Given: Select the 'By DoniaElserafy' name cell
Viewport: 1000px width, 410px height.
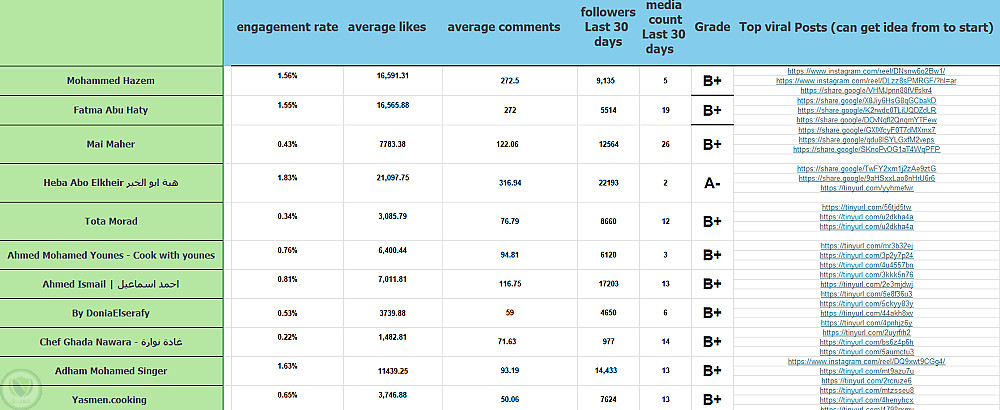Looking at the screenshot, I should tap(111, 313).
